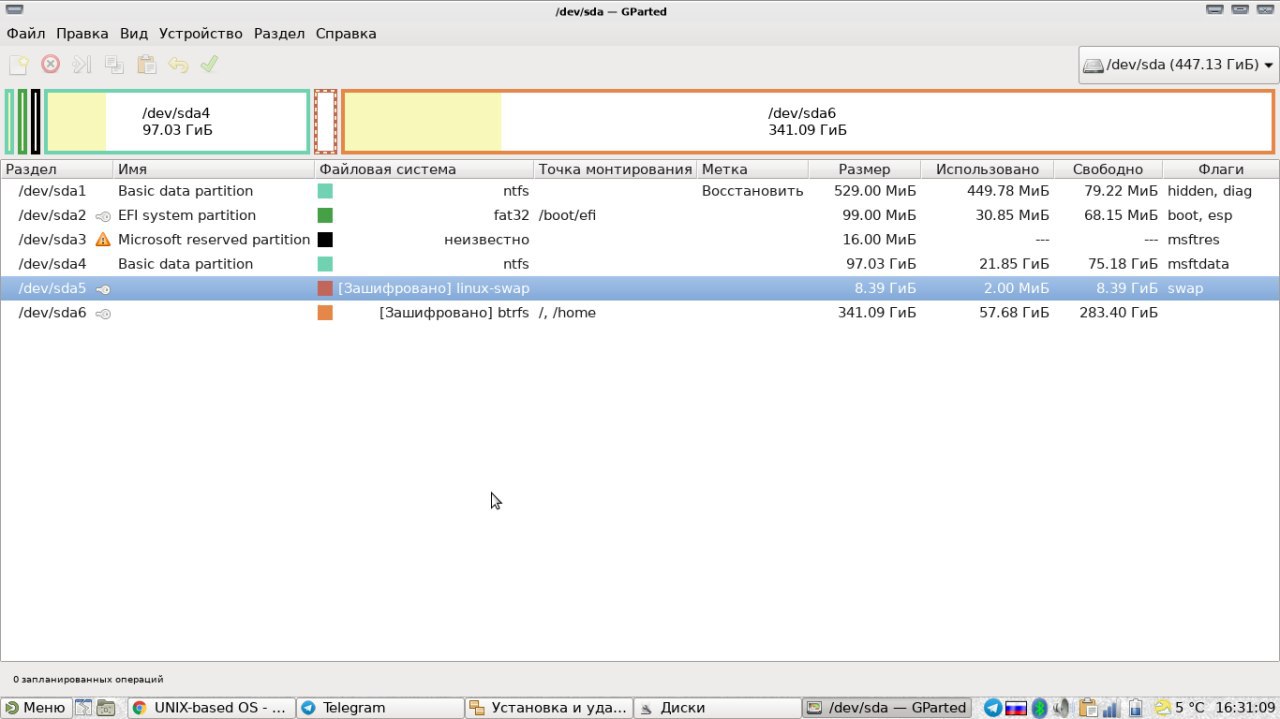Select the dashed swap block in graphic

(325, 122)
